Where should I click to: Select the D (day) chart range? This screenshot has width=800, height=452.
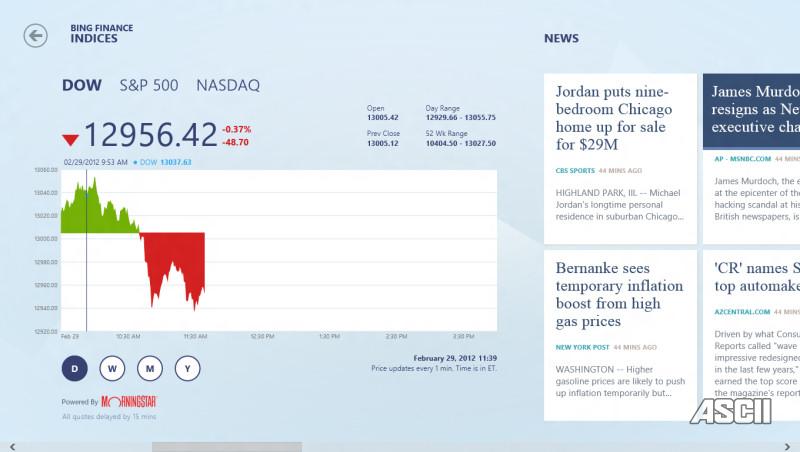(x=73, y=369)
